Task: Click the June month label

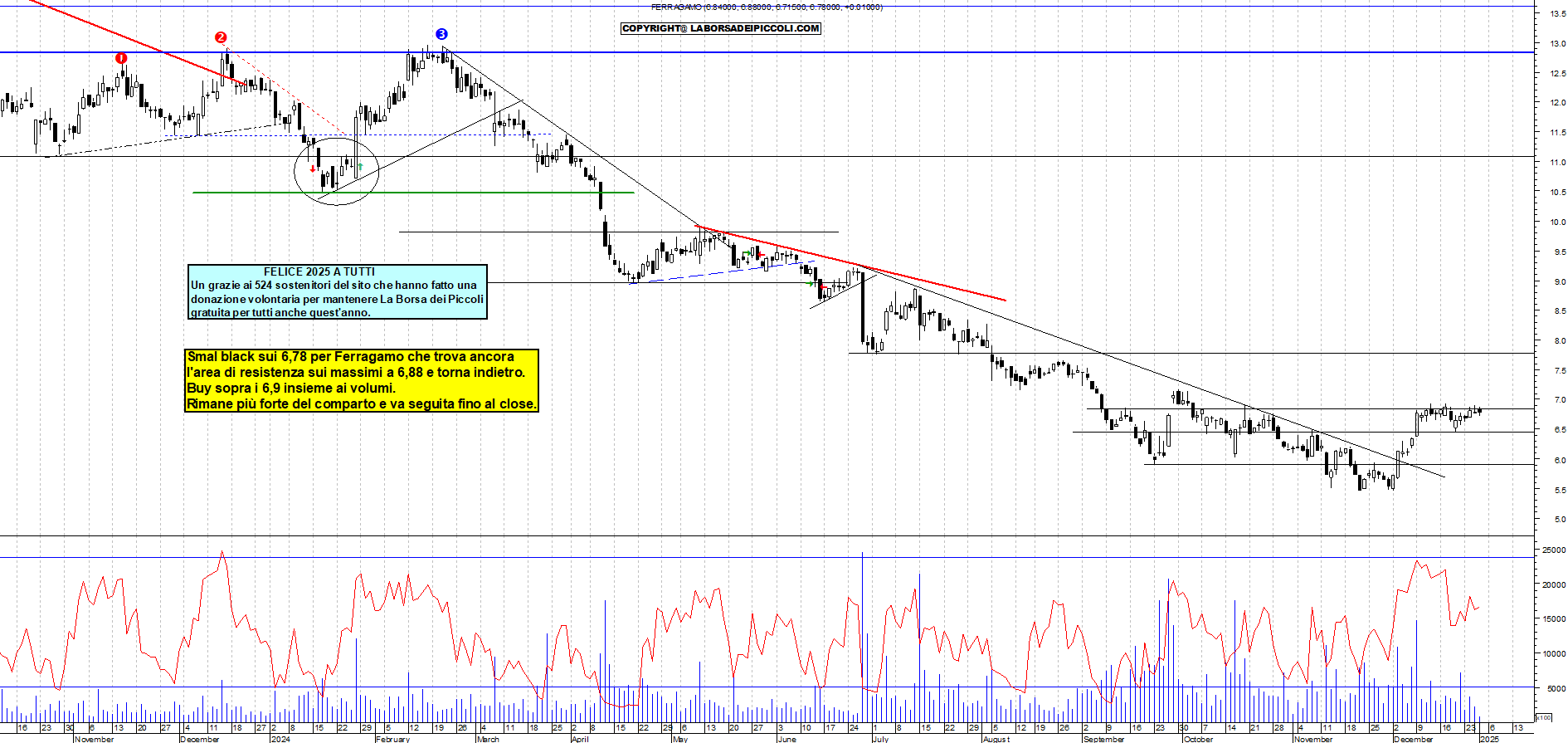Action: pos(786,739)
